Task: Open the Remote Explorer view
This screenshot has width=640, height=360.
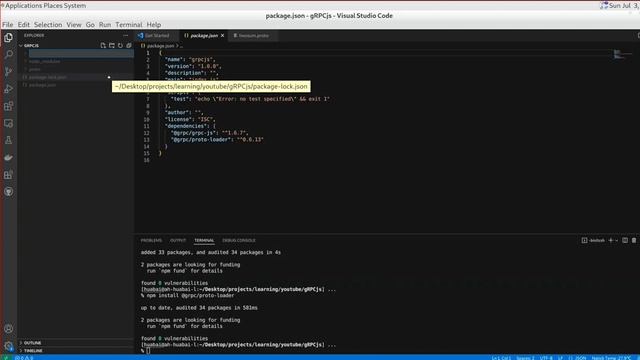Action: click(x=8, y=123)
